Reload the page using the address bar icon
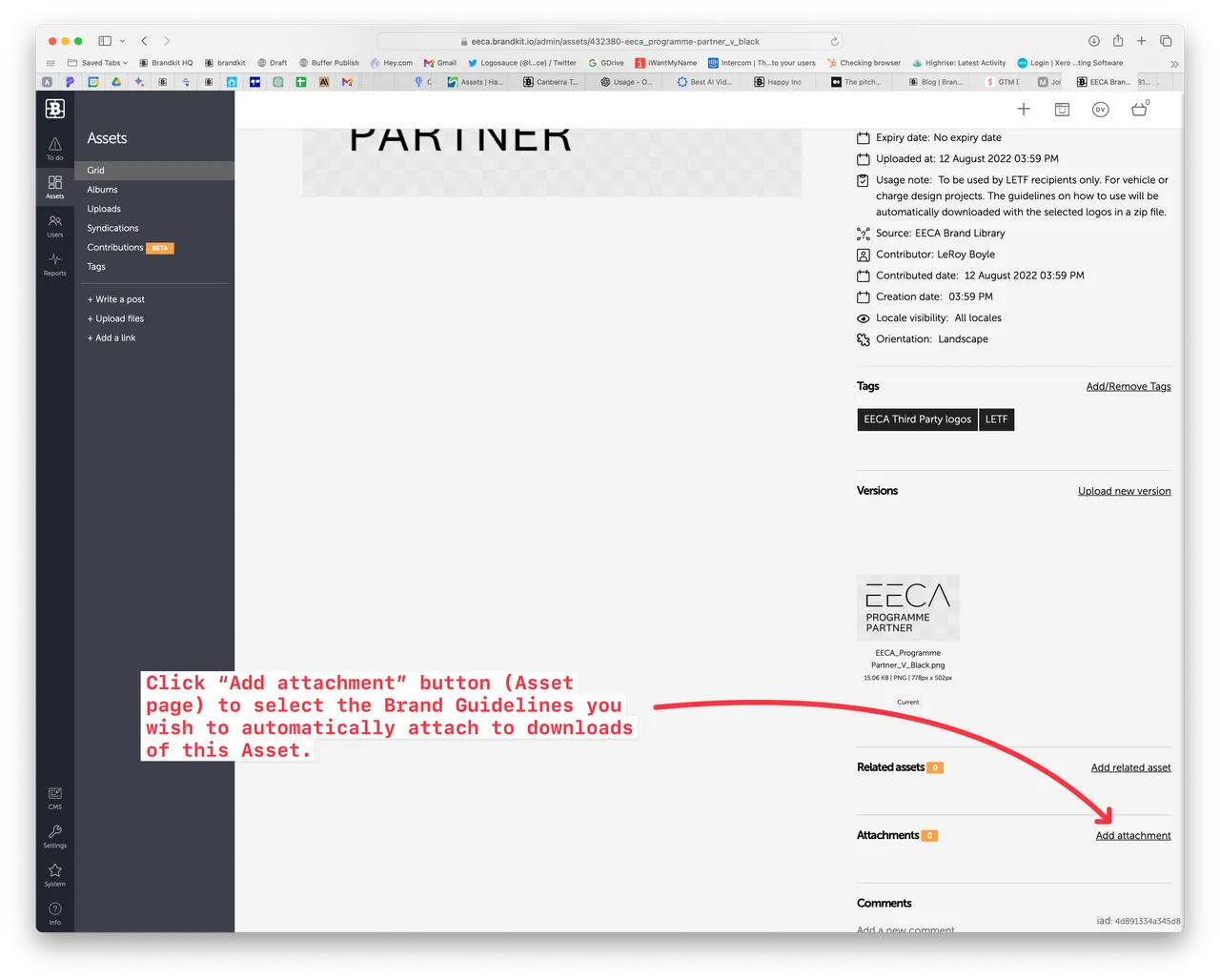This screenshot has width=1220, height=980. 835,41
